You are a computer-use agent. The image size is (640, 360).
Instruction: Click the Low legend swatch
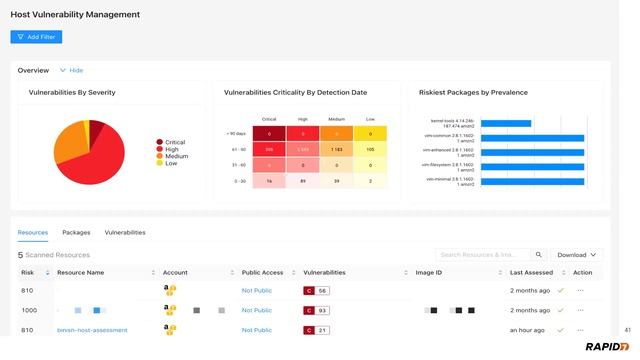pyautogui.click(x=160, y=163)
